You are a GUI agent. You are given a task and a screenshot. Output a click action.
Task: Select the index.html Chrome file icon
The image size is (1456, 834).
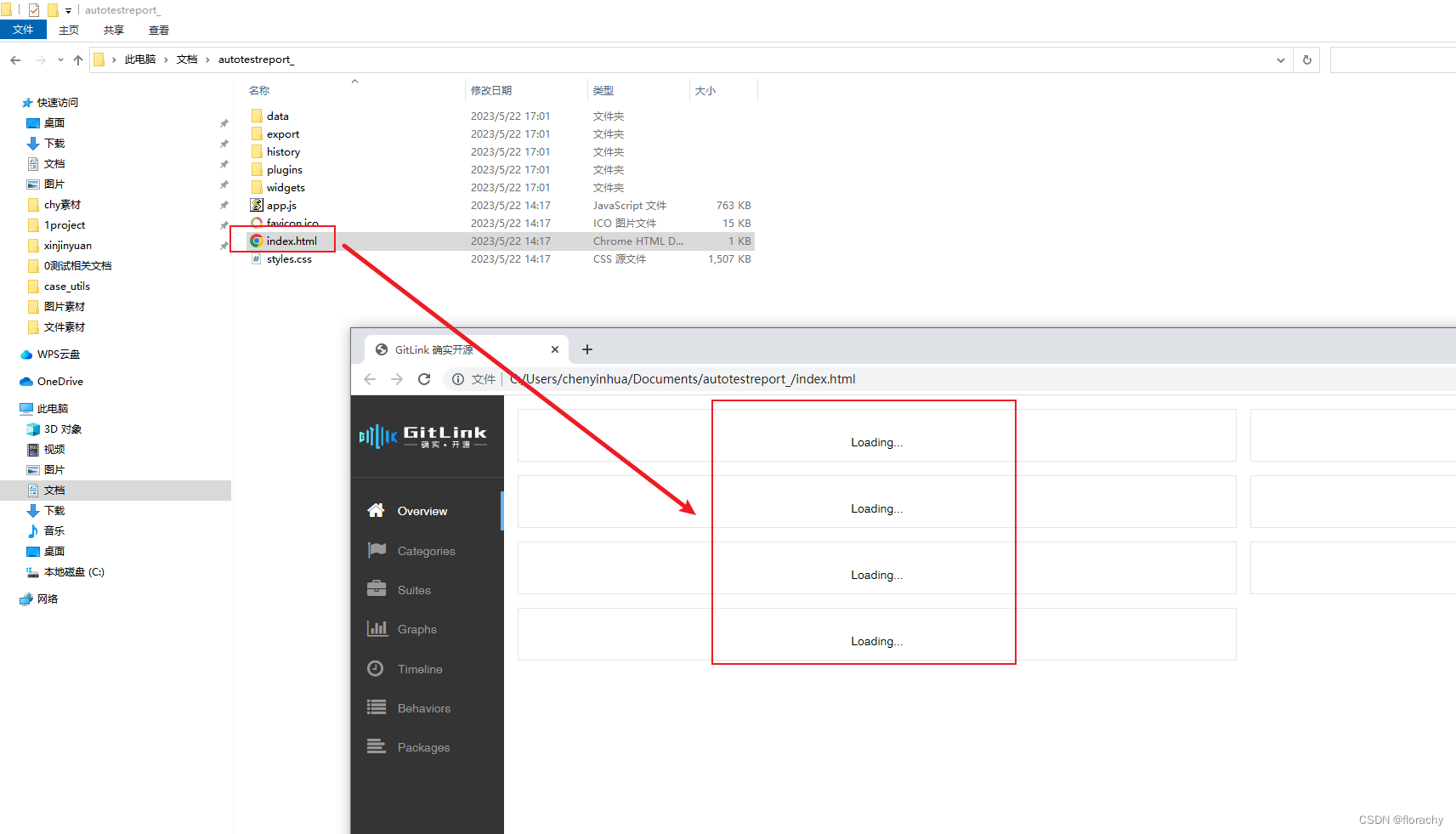pyautogui.click(x=256, y=241)
